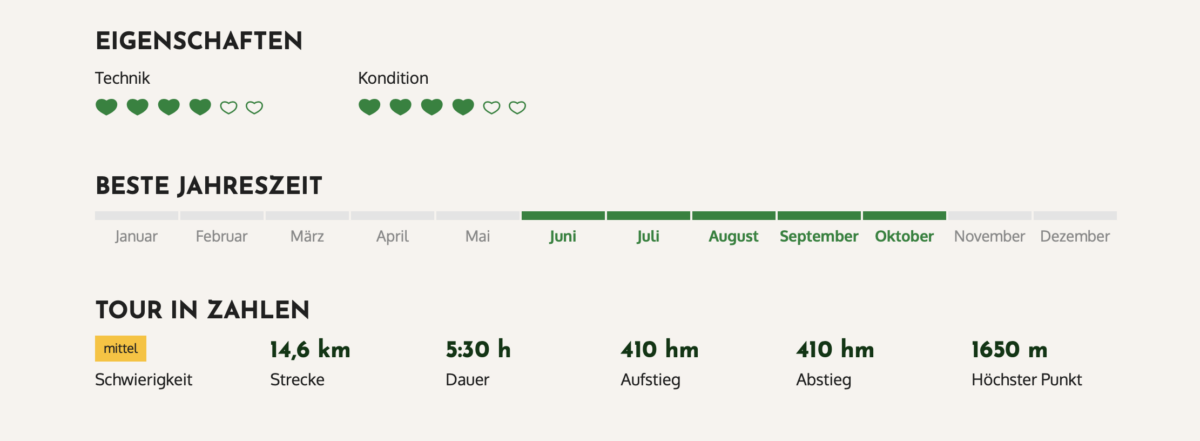Click the grey bar above Mai
The height and width of the screenshot is (441, 1200).
[478, 215]
